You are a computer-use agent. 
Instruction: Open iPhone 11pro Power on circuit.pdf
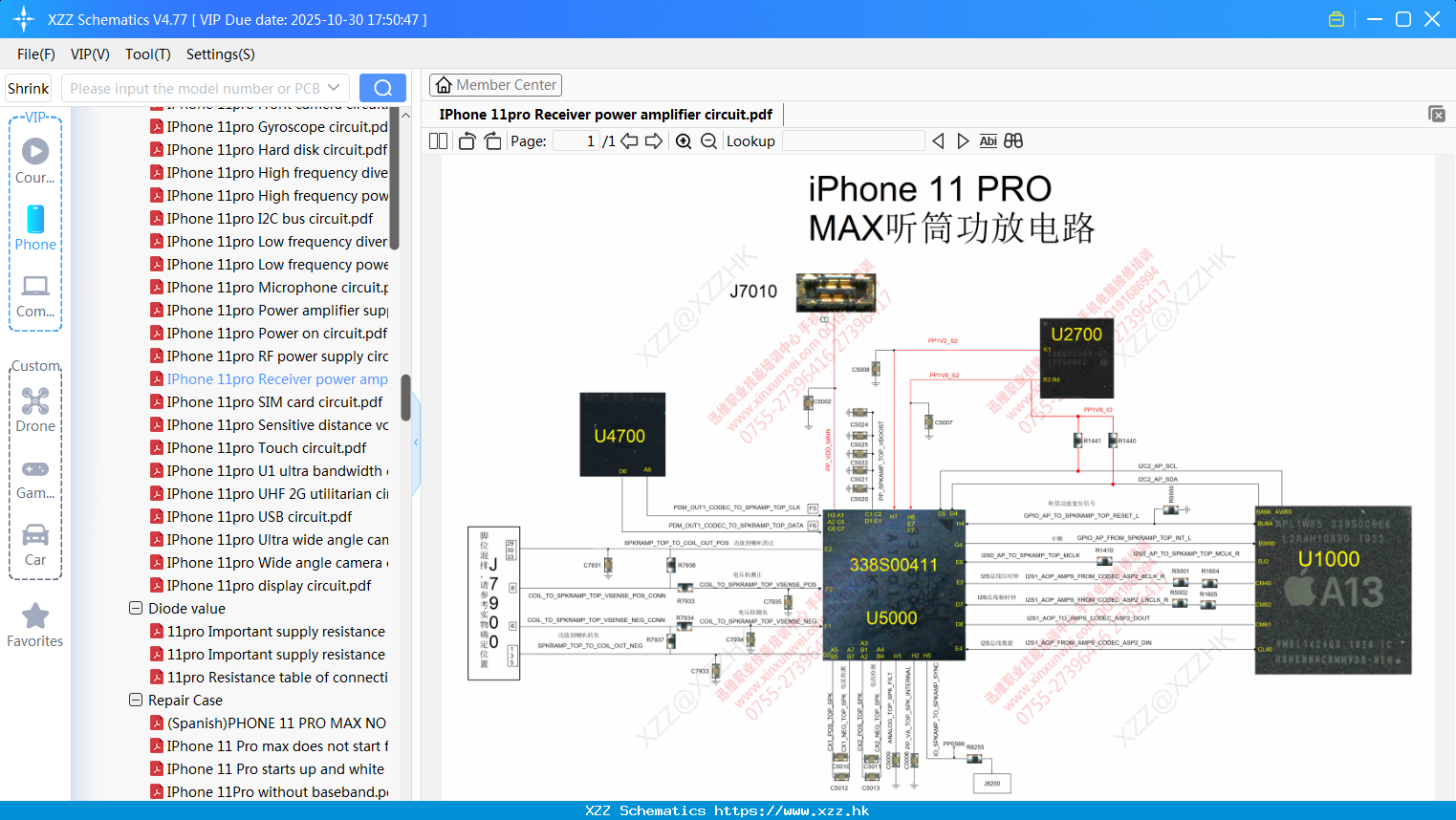(270, 333)
